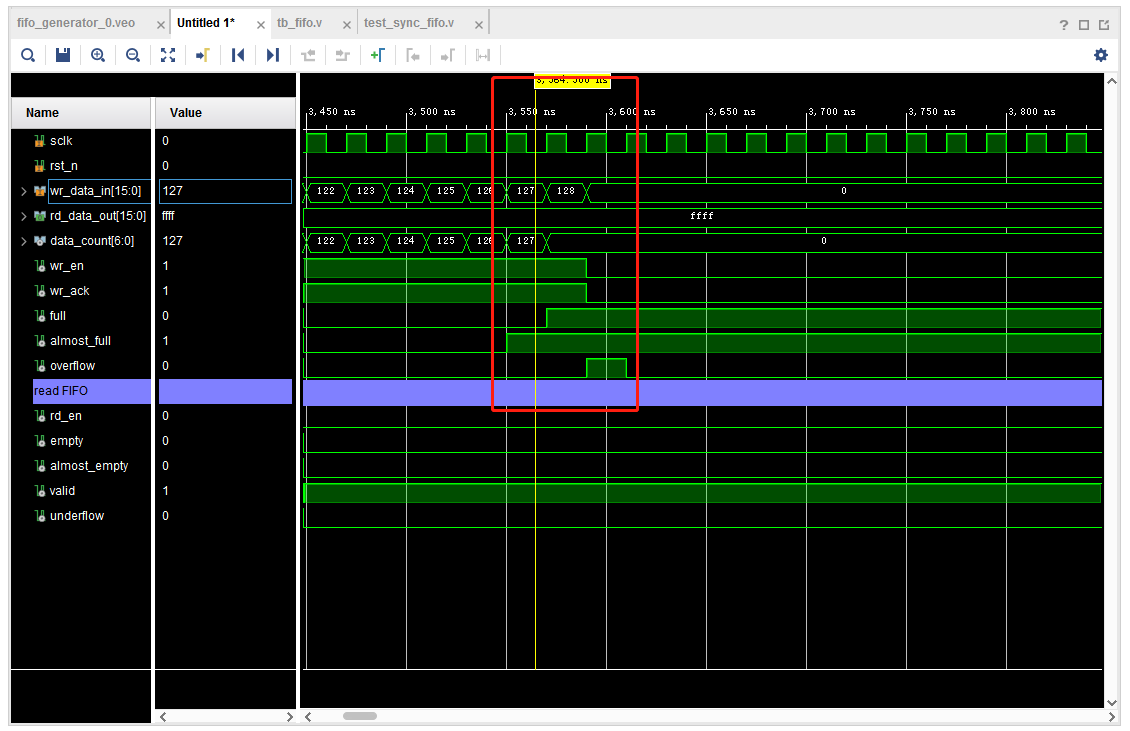Close the fifo_generator_0.veo tab
This screenshot has width=1130, height=731.
[160, 22]
